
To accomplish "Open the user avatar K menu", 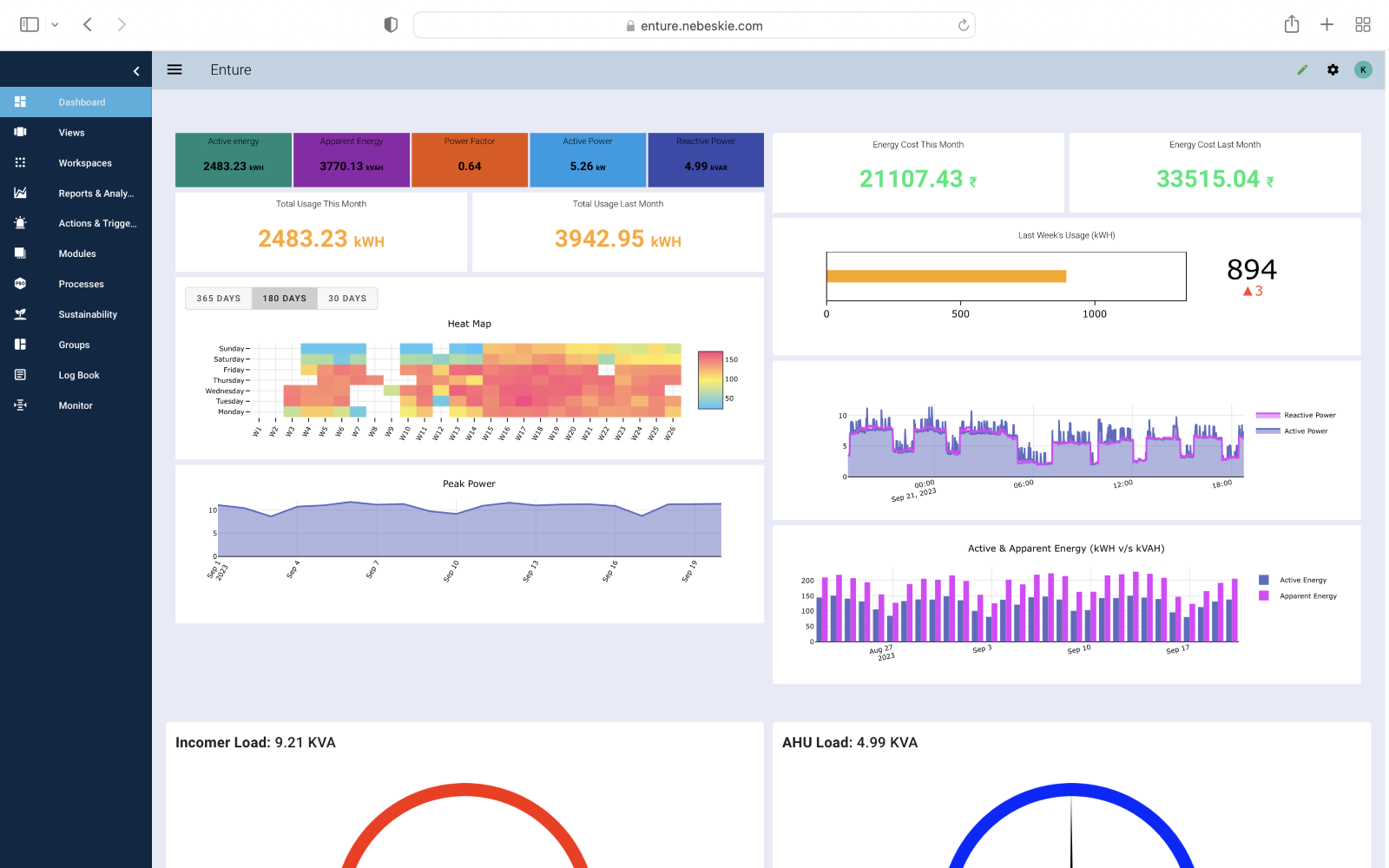I will [1363, 69].
